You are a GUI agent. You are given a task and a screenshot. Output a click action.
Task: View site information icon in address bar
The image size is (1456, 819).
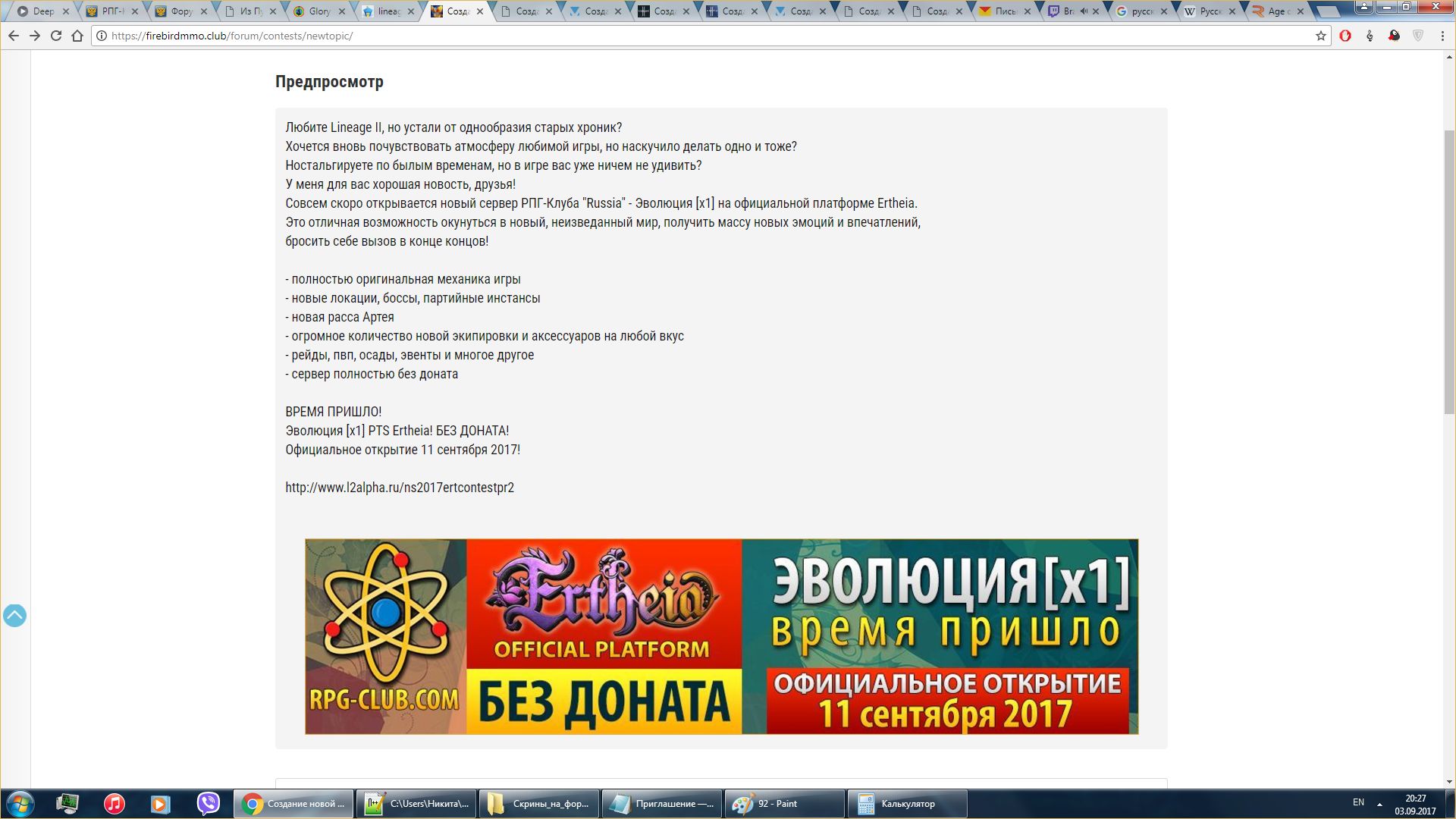click(102, 36)
